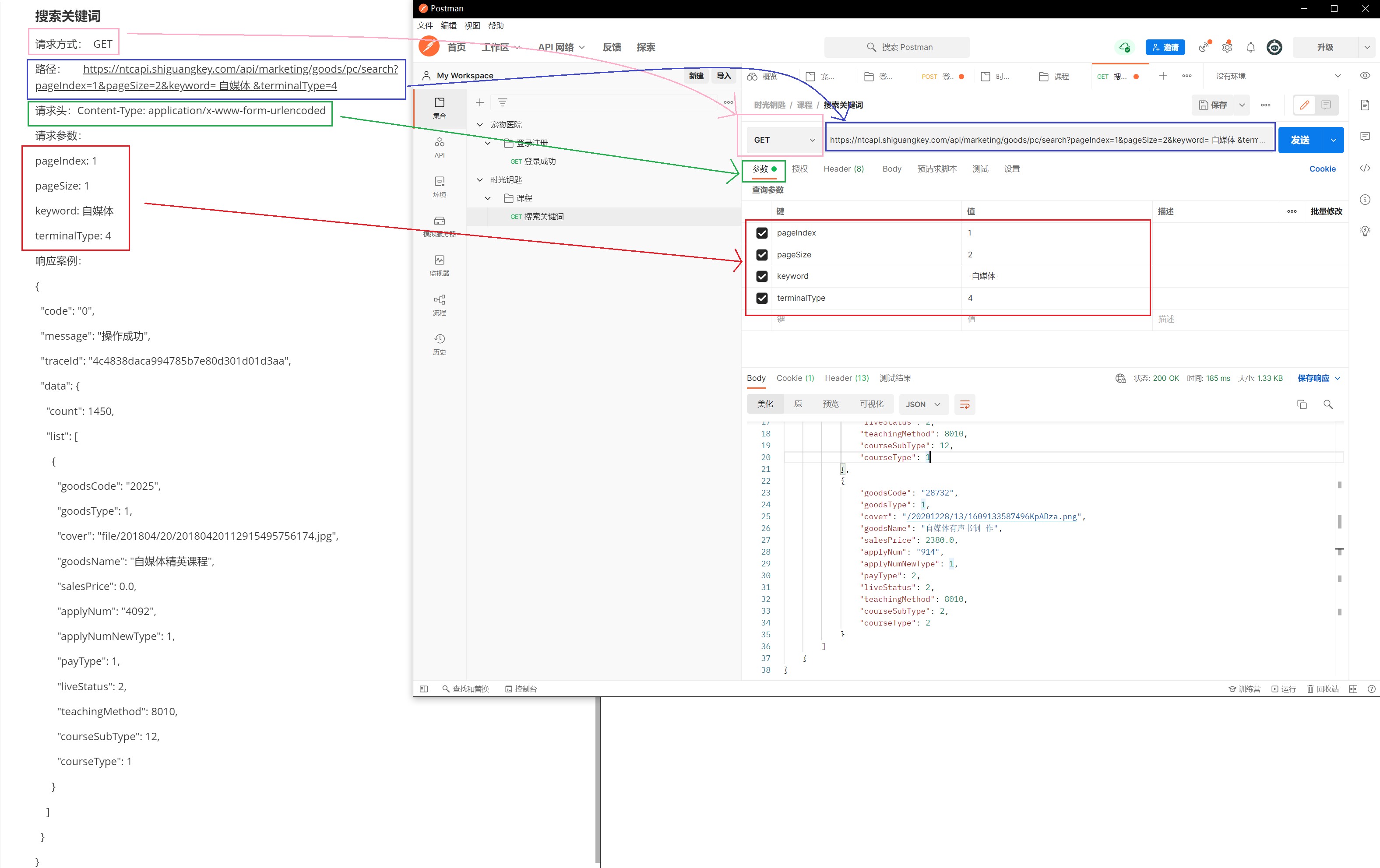Copy response body with copy icon
Image resolution: width=1380 pixels, height=868 pixels.
click(x=1302, y=404)
